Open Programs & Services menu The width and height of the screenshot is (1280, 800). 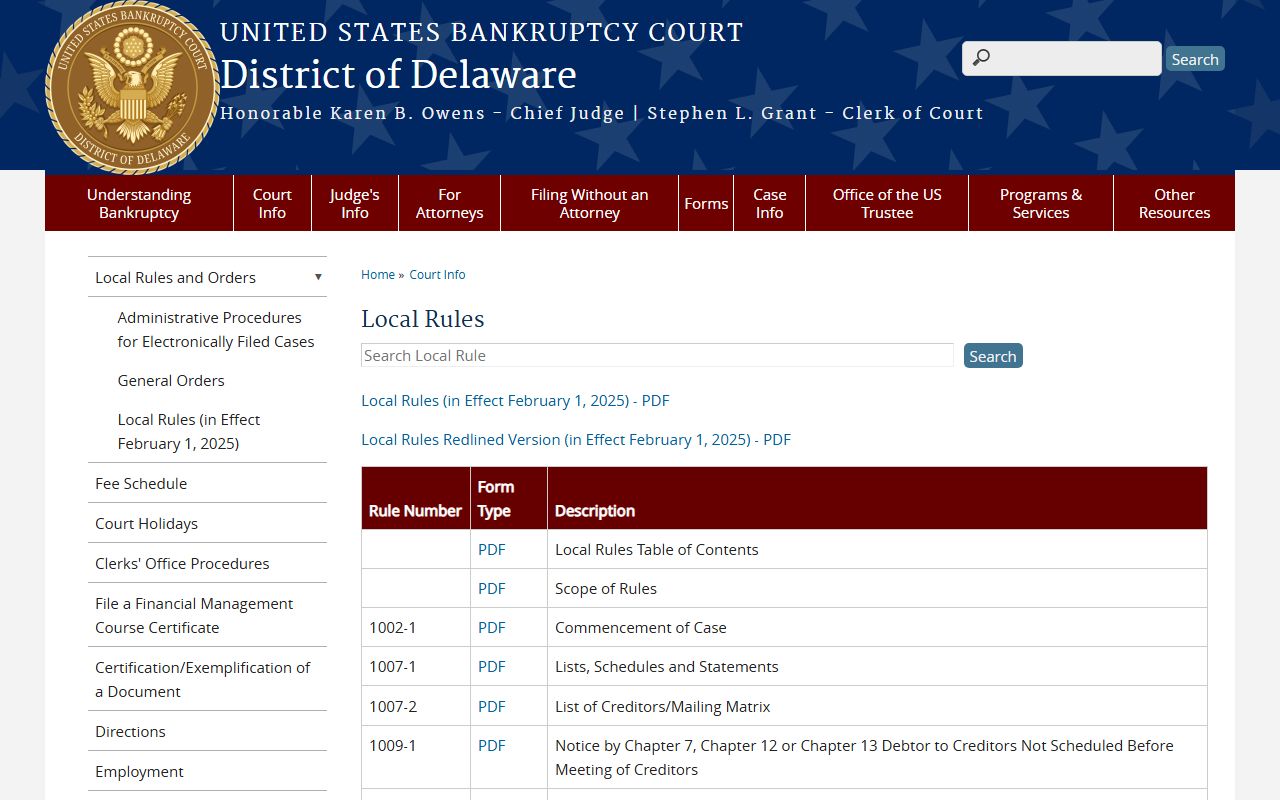pos(1041,203)
